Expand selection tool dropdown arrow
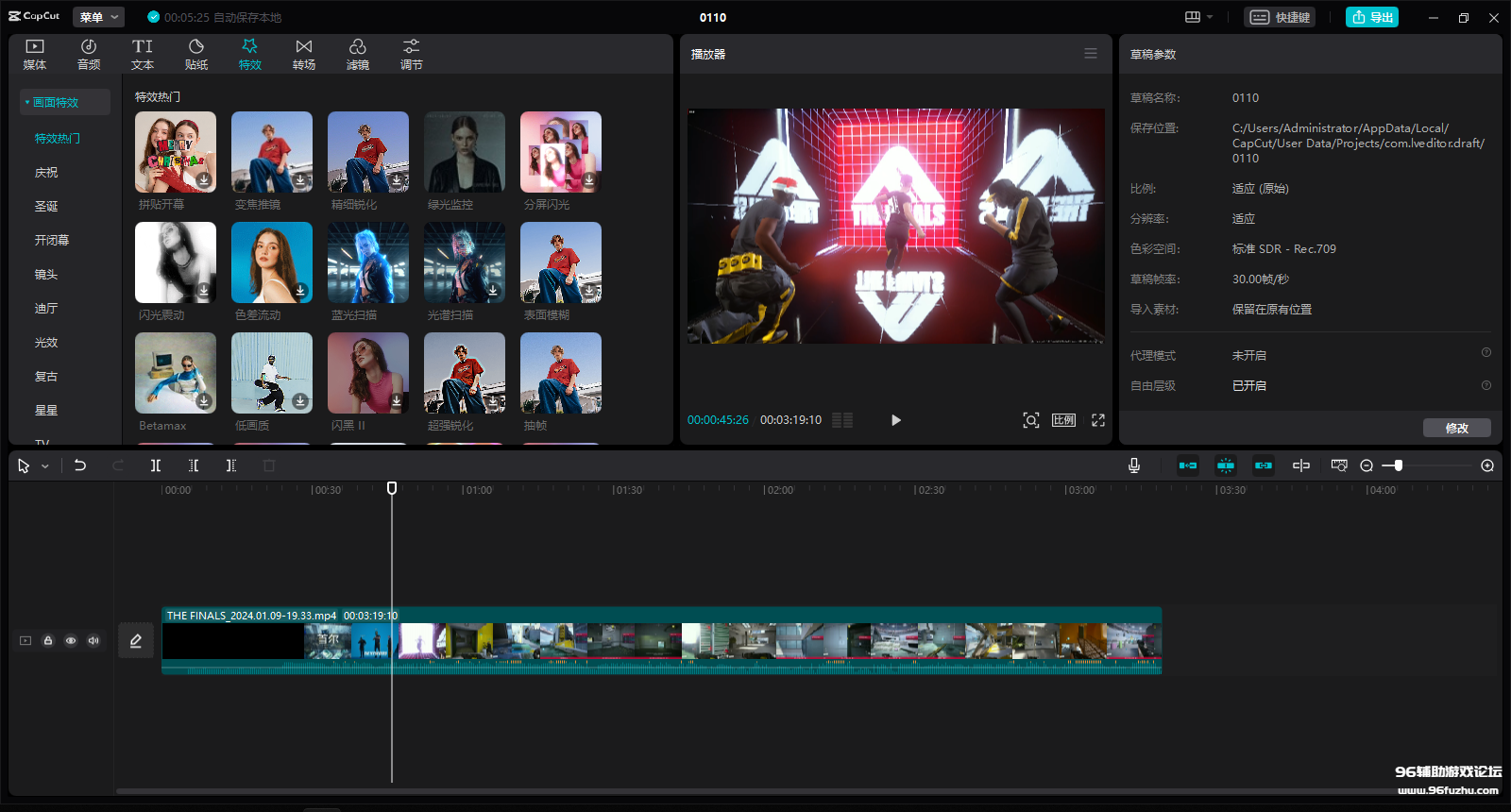Image resolution: width=1511 pixels, height=812 pixels. (x=45, y=466)
